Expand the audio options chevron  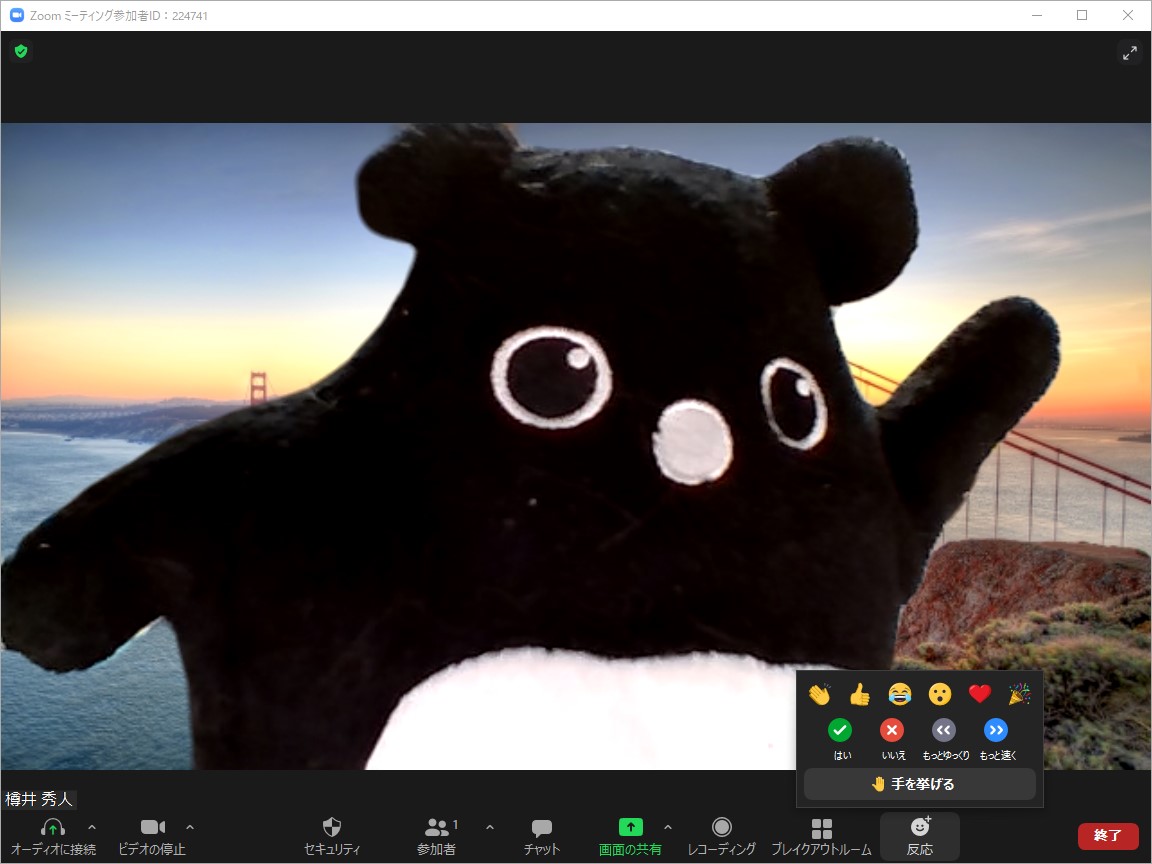[x=90, y=829]
